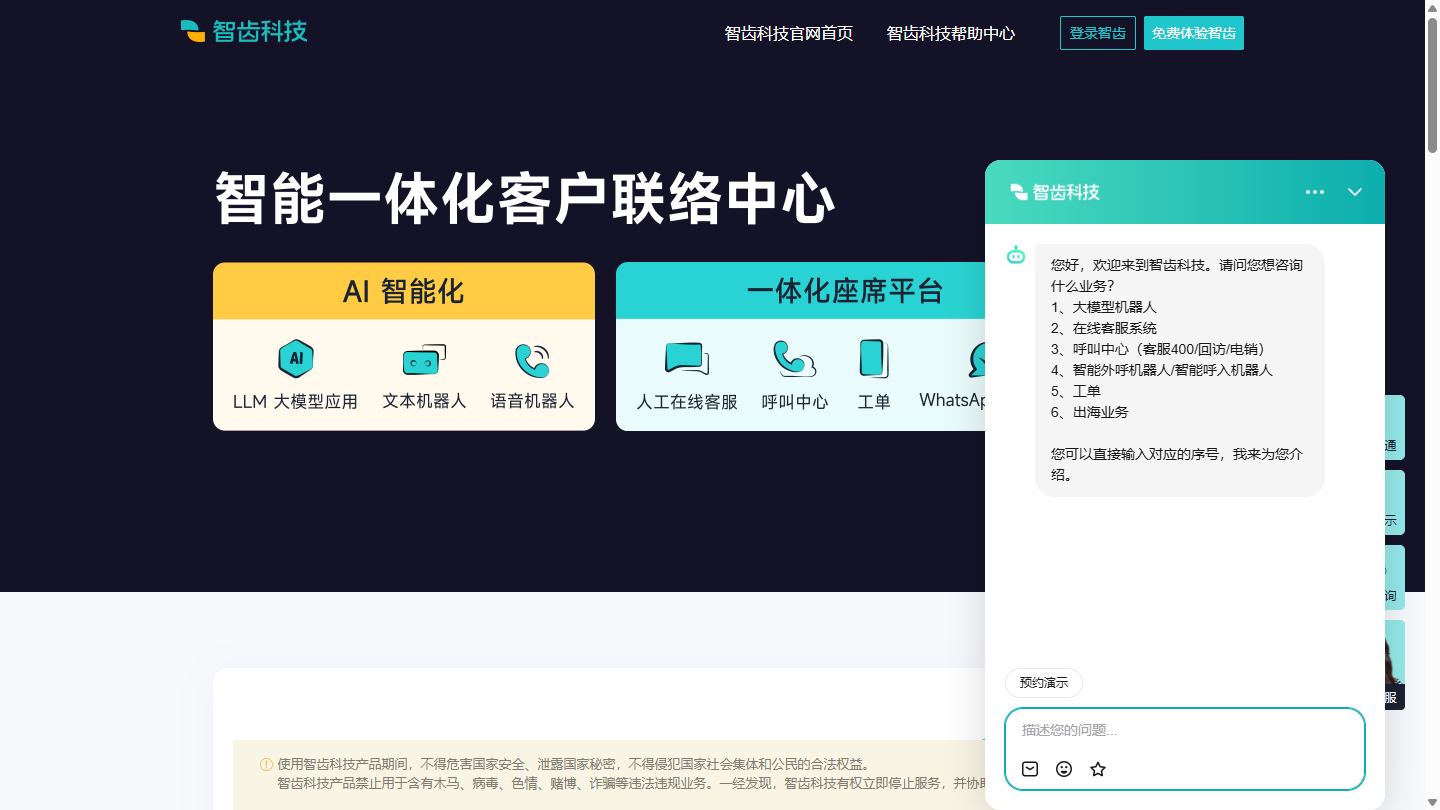Click the page vertical scrollbar thumb

(x=1432, y=85)
